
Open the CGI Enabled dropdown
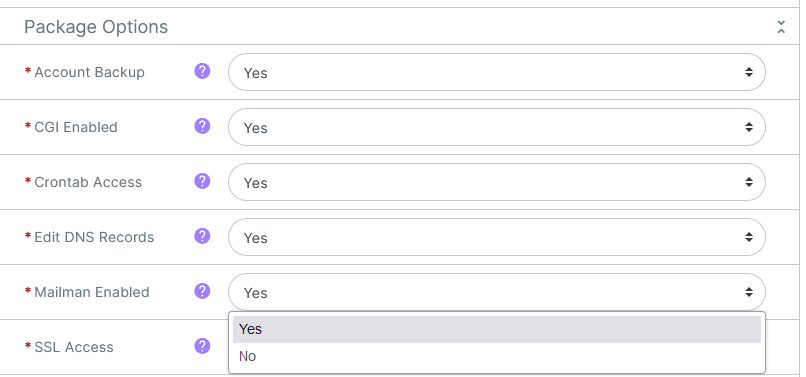pos(497,127)
